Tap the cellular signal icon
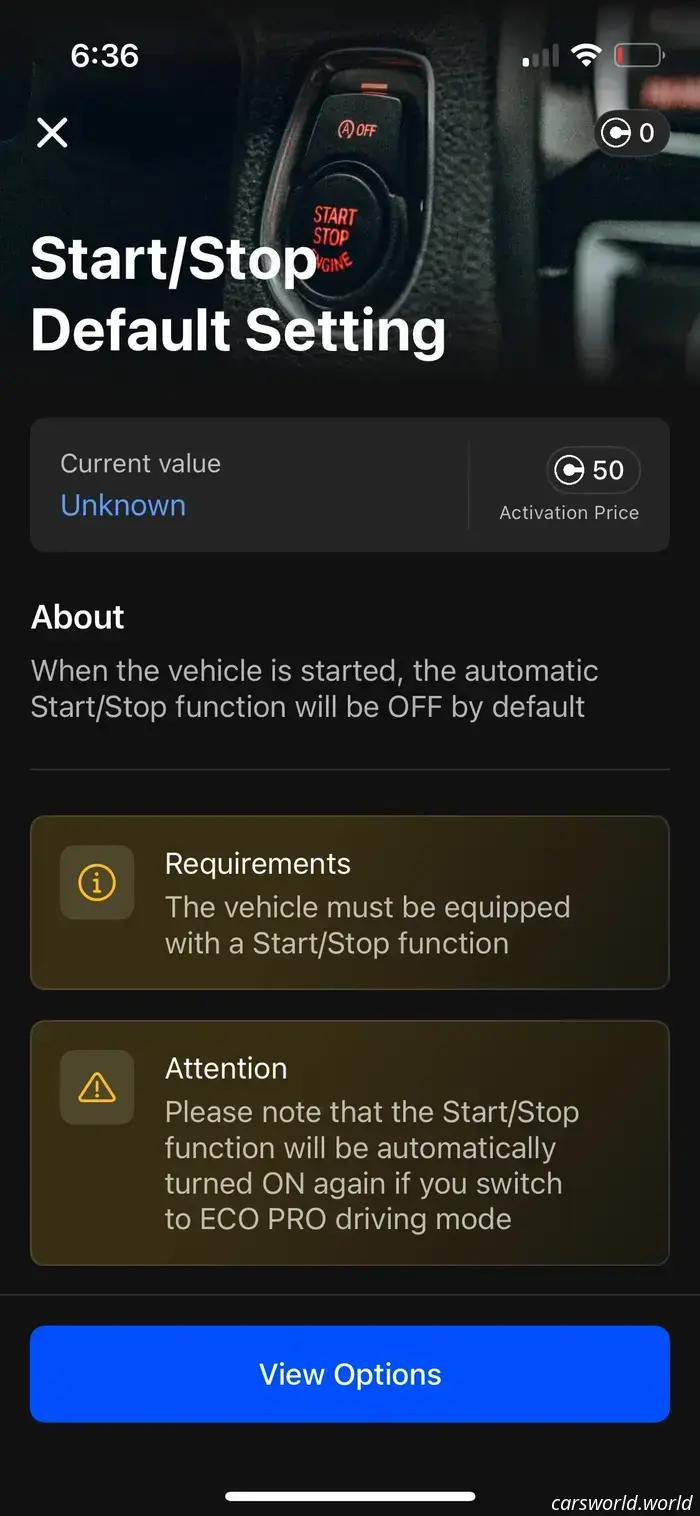Image resolution: width=700 pixels, height=1516 pixels. 538,56
